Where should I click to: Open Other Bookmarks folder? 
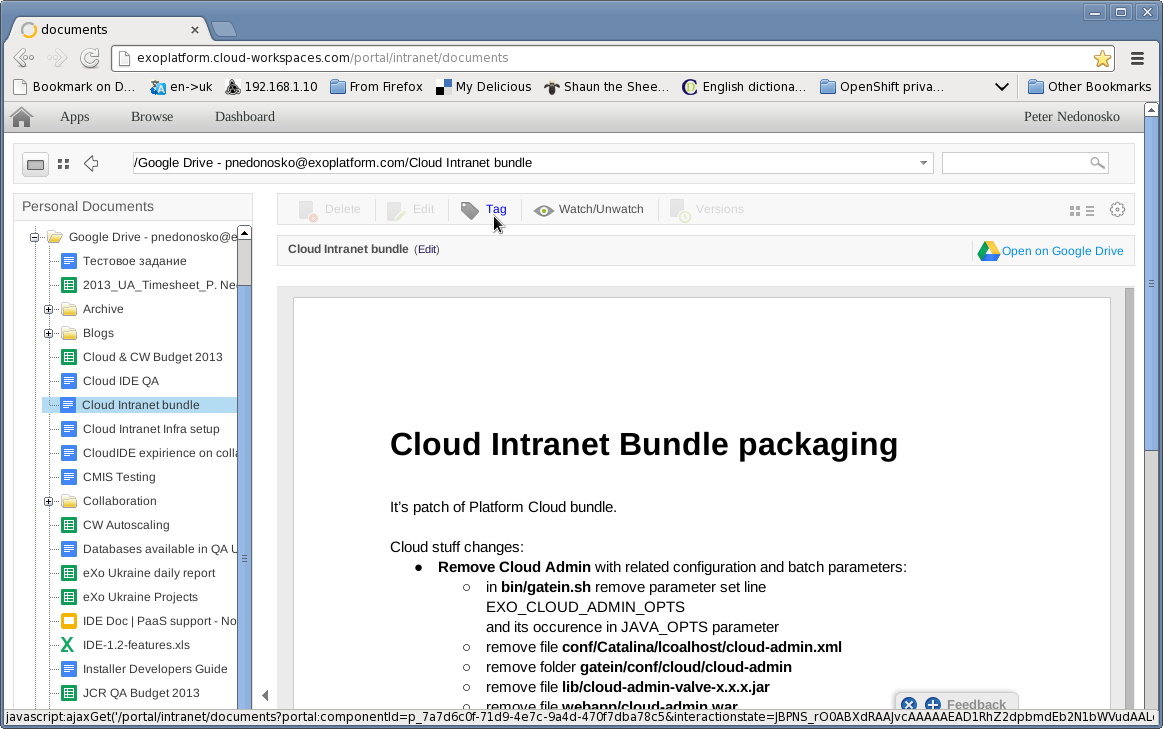1089,87
